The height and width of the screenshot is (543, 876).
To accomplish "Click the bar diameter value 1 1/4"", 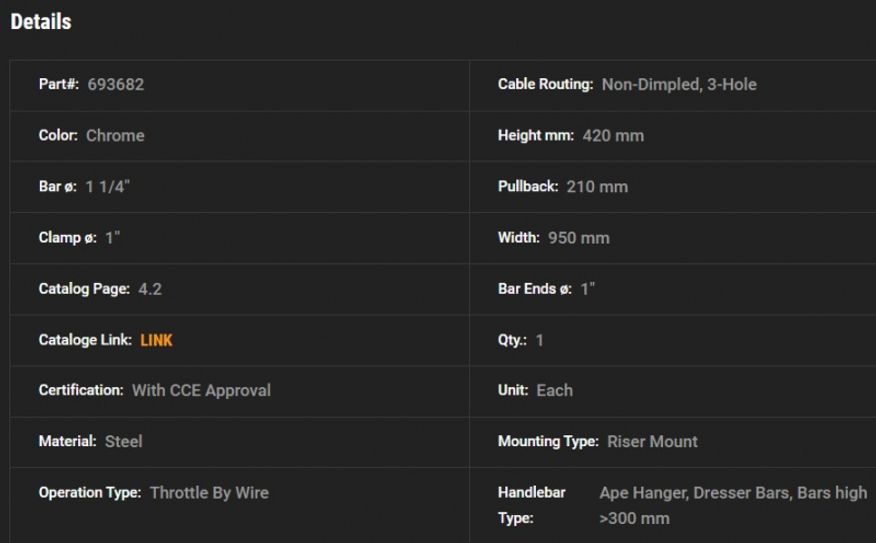I will coord(108,187).
